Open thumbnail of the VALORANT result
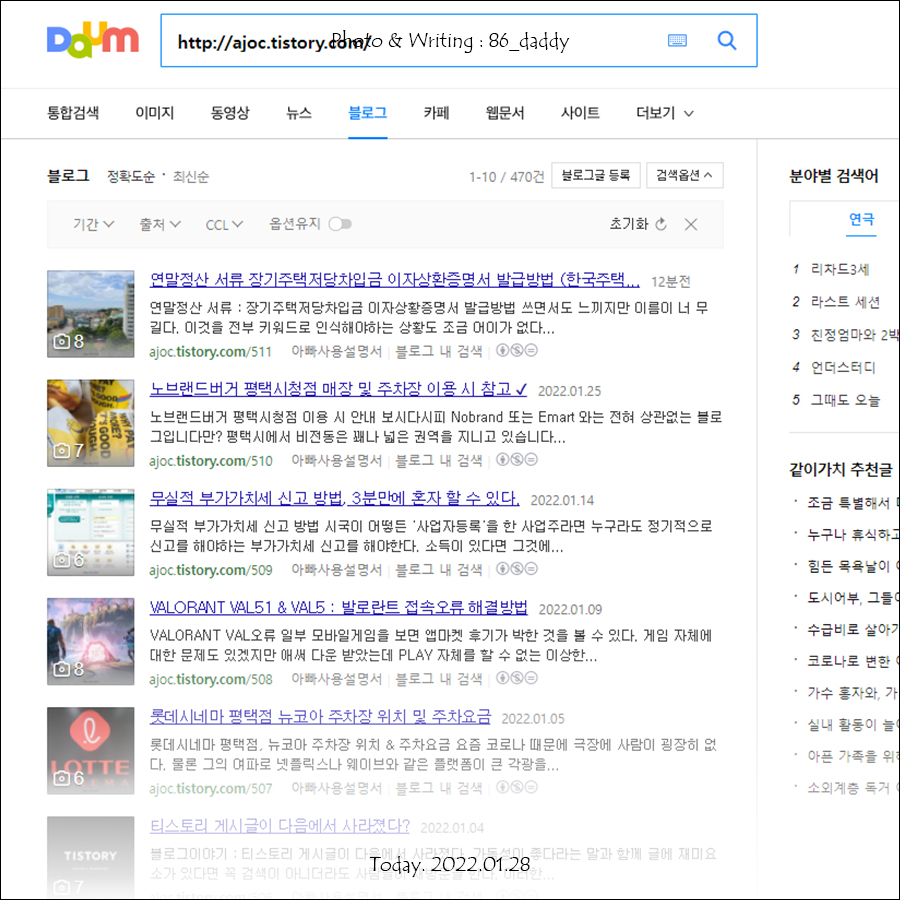 [x=91, y=641]
